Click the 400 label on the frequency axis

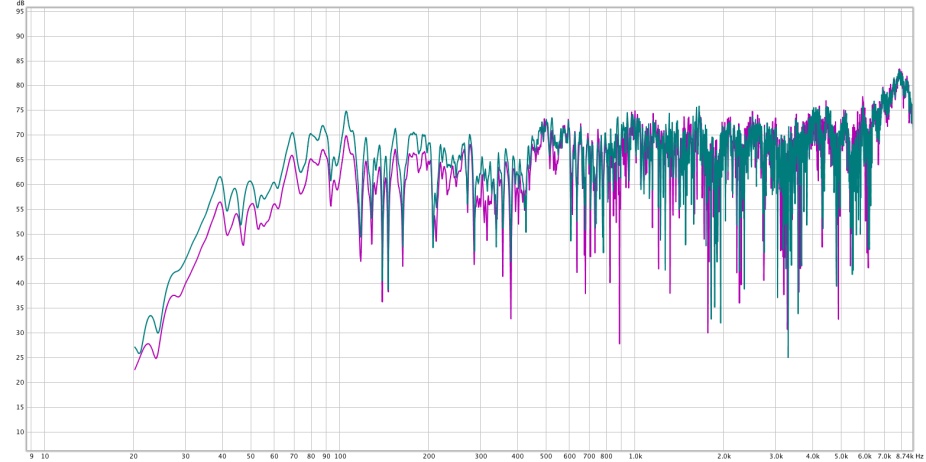pos(518,456)
